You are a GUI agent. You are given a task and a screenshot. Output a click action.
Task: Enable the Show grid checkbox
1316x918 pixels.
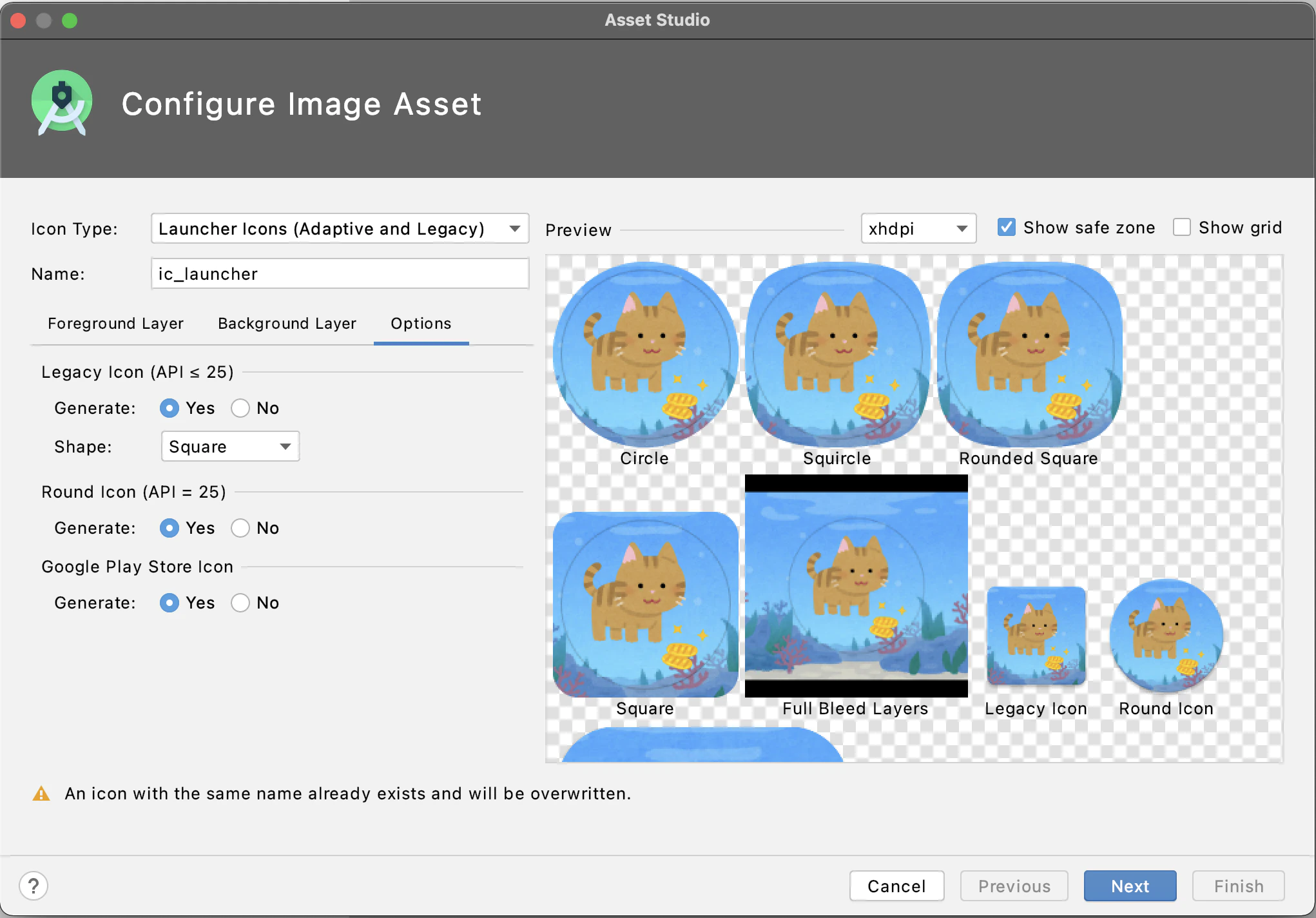pos(1181,227)
